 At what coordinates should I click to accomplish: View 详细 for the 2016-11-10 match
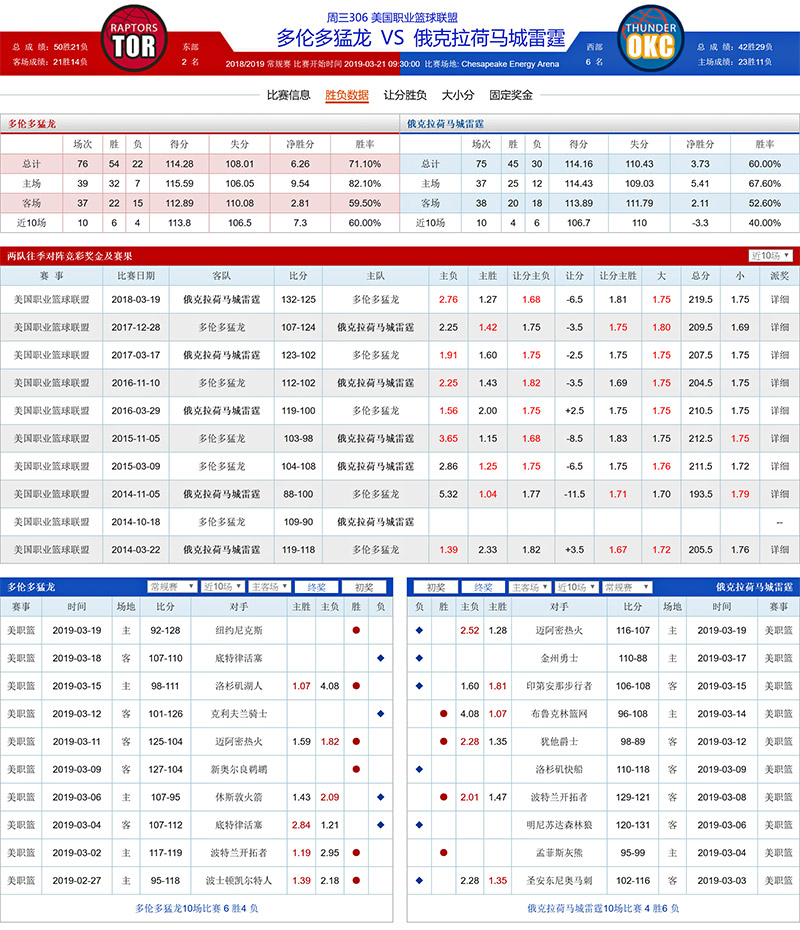point(780,383)
